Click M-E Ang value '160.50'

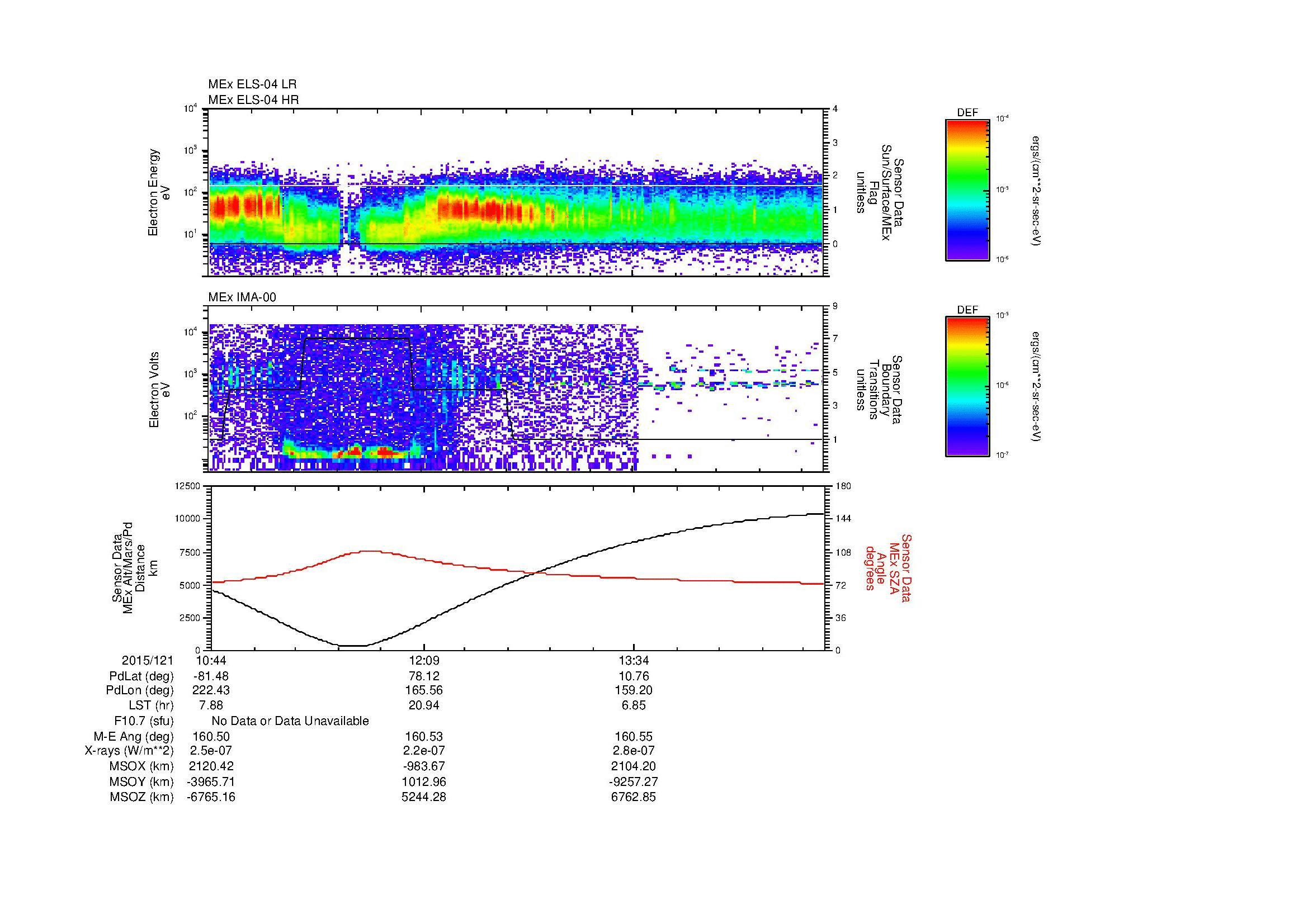coord(211,736)
